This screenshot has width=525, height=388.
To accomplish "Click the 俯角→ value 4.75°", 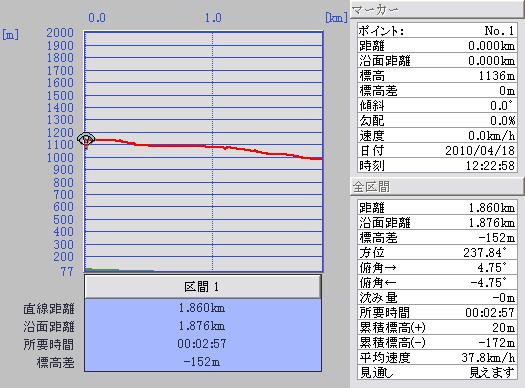I will click(492, 267).
